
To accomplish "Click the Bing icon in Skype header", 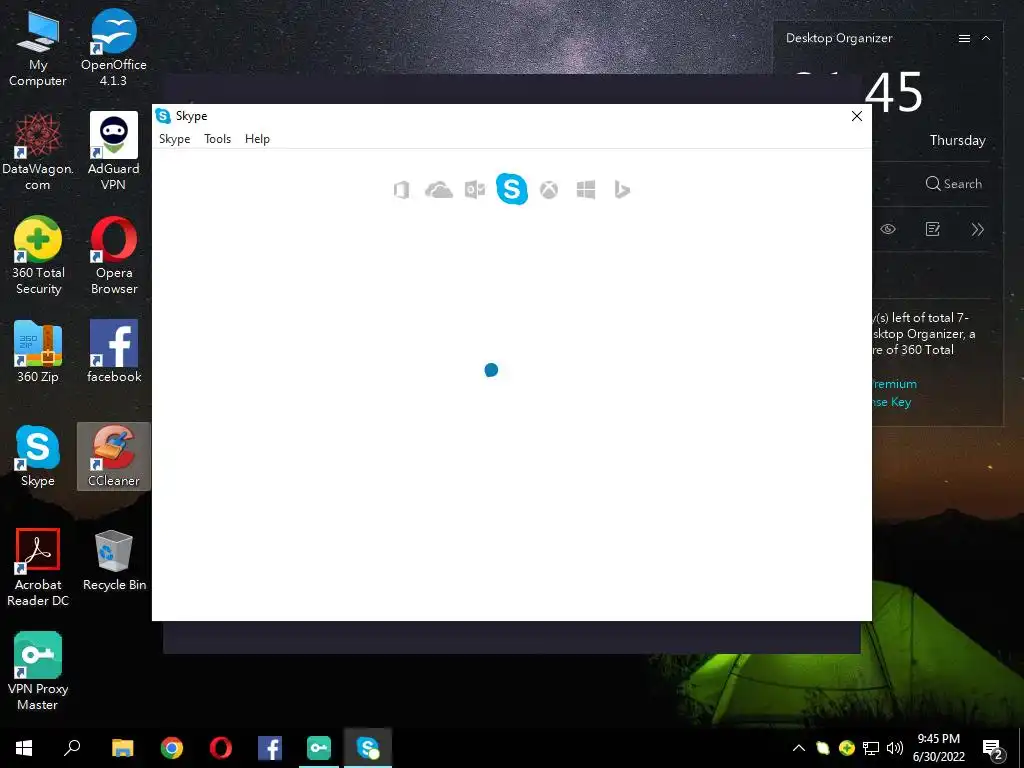I will click(622, 190).
